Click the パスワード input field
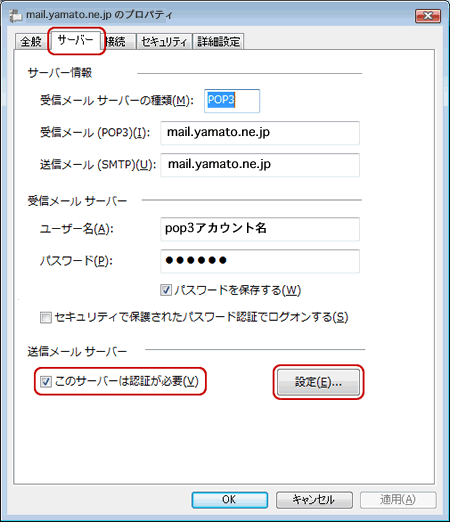450x522 pixels. pos(260,261)
